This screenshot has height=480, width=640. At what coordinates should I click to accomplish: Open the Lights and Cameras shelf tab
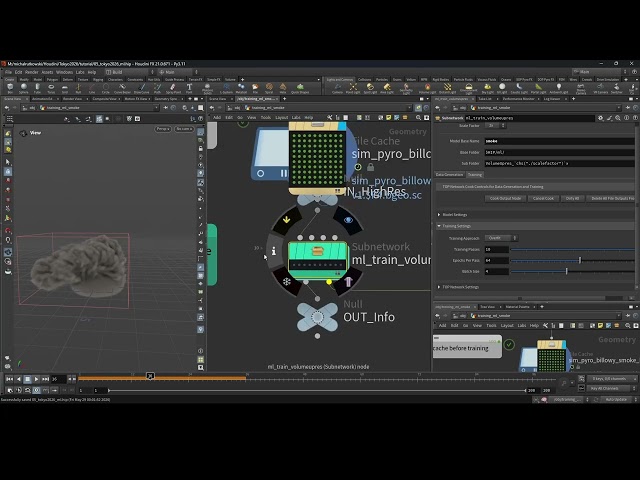(x=340, y=79)
